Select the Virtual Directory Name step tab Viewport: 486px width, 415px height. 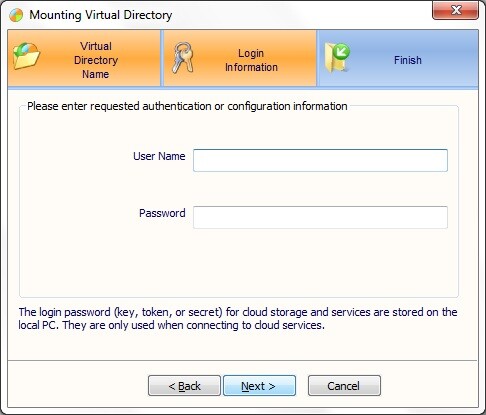click(84, 58)
